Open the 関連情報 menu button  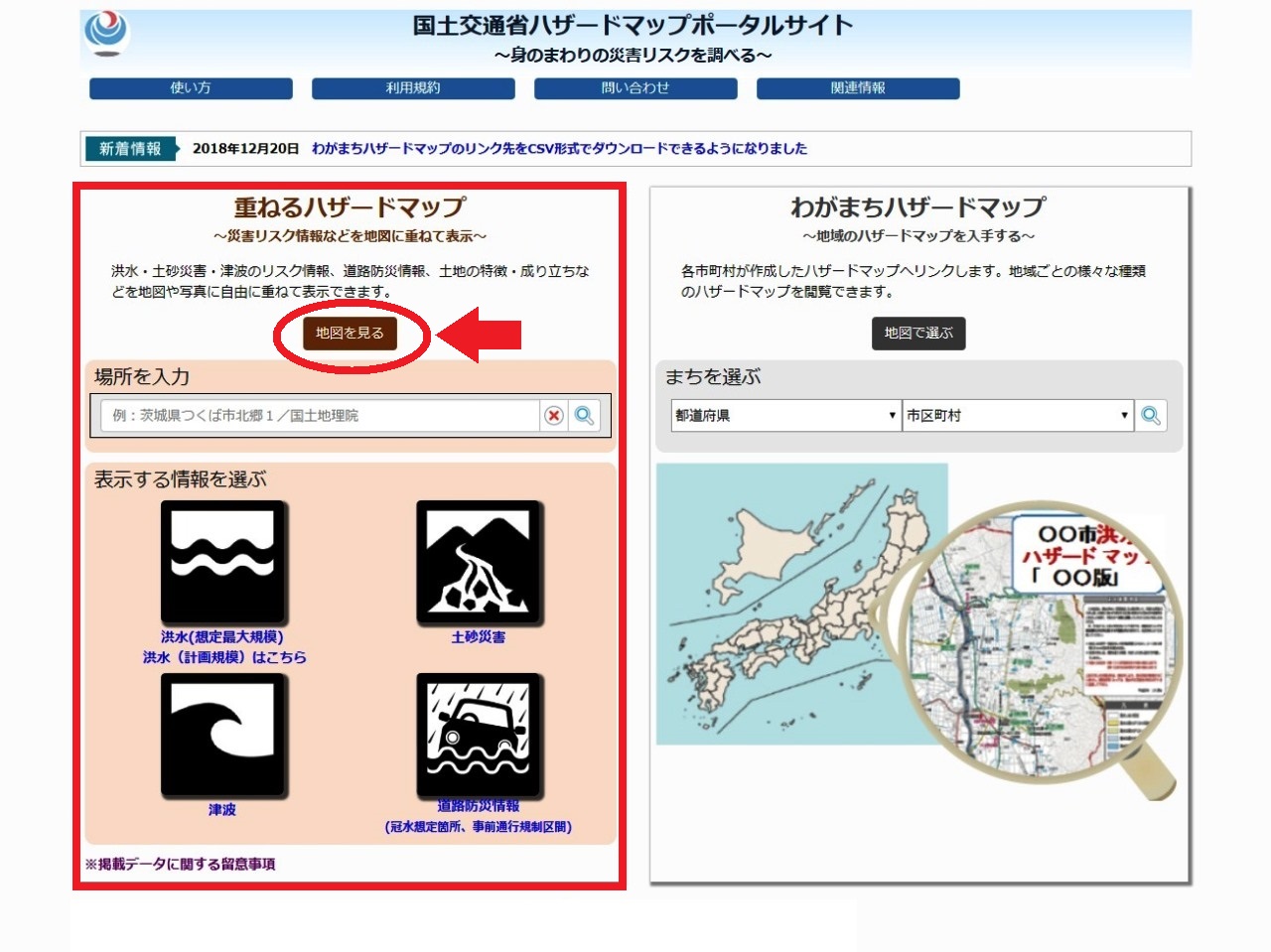pos(858,88)
